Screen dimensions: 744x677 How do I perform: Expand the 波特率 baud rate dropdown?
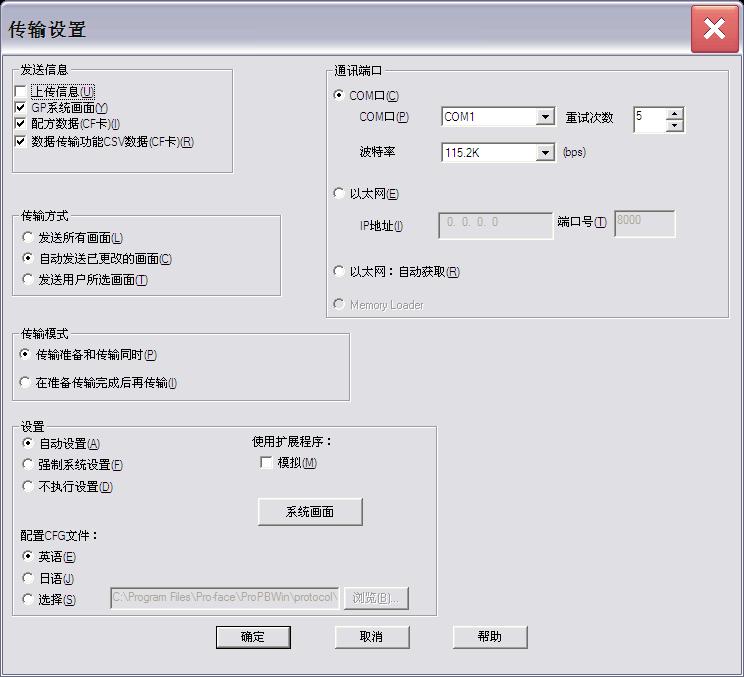point(545,153)
